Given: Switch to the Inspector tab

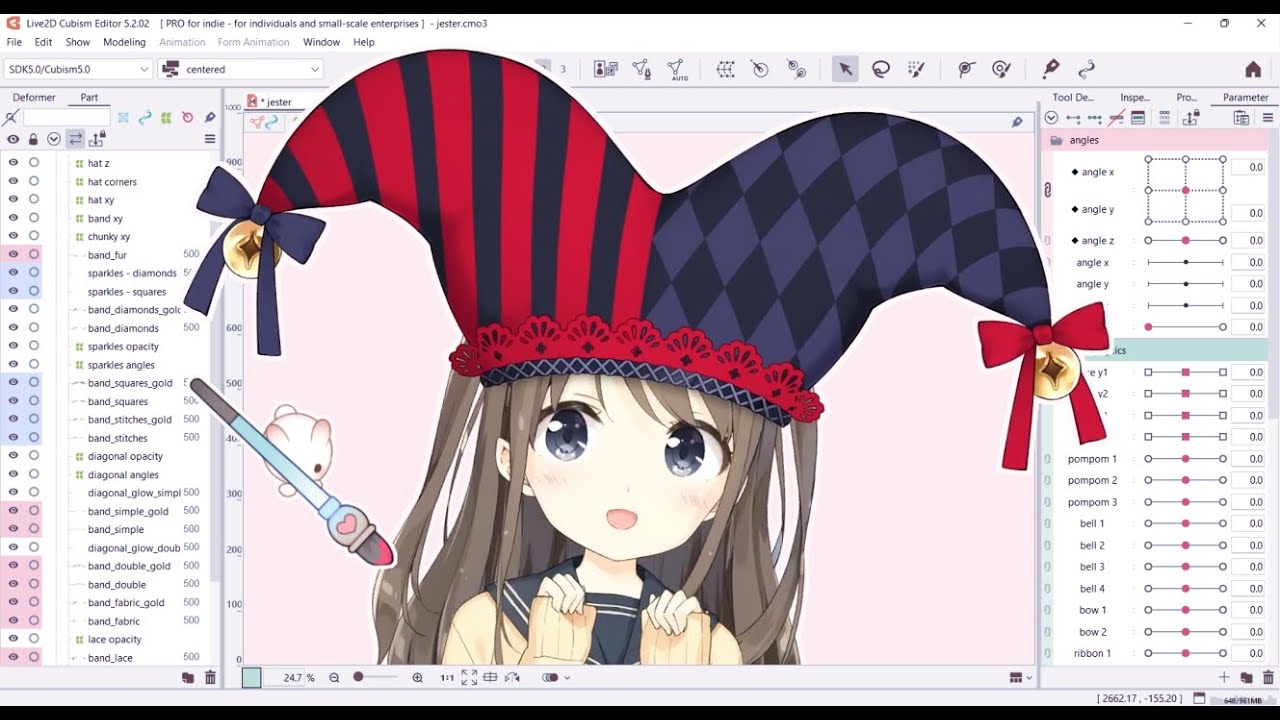Looking at the screenshot, I should pos(1135,97).
